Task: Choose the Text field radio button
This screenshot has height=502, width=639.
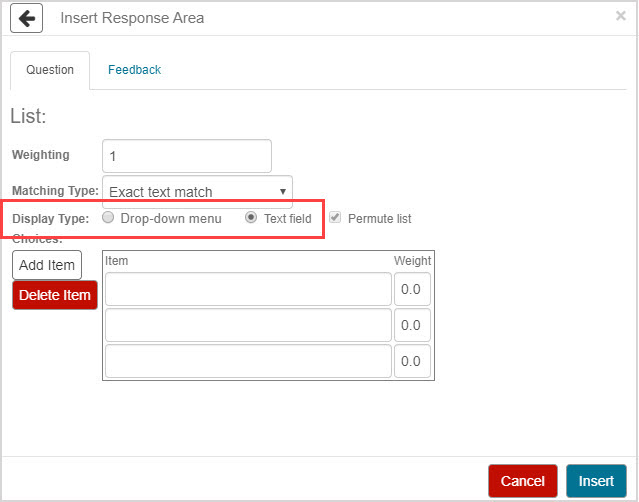Action: [x=251, y=218]
